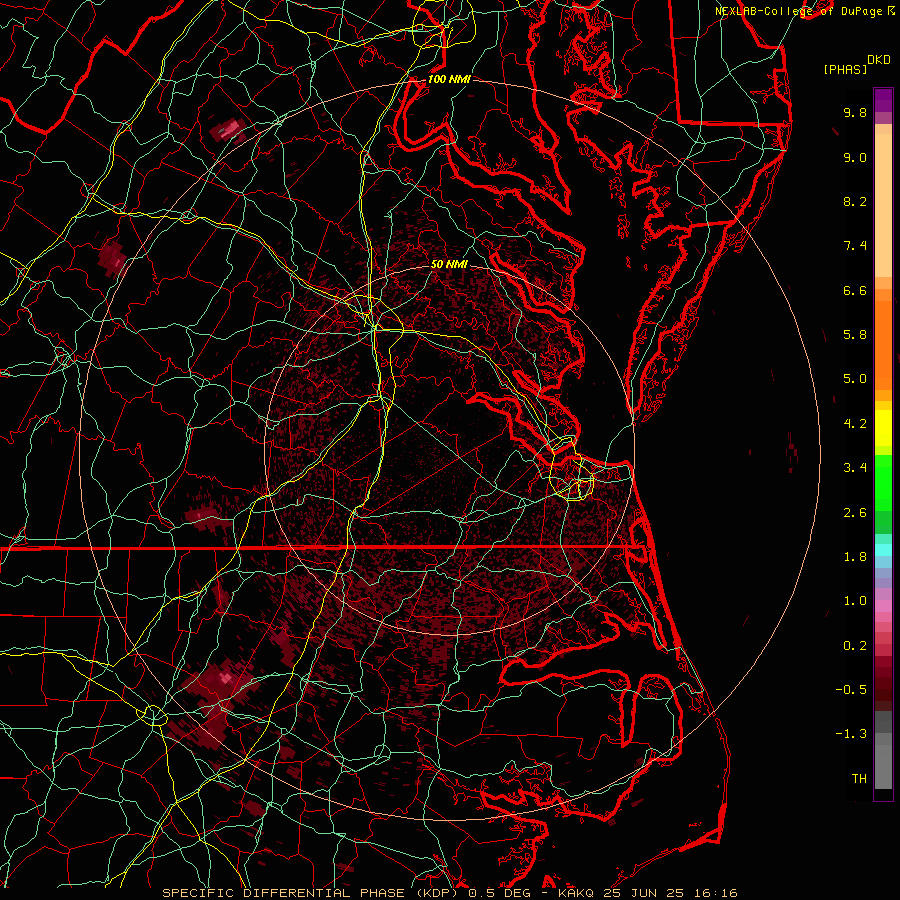
Task: Click the 2.6 scale value
Action: pos(855,513)
